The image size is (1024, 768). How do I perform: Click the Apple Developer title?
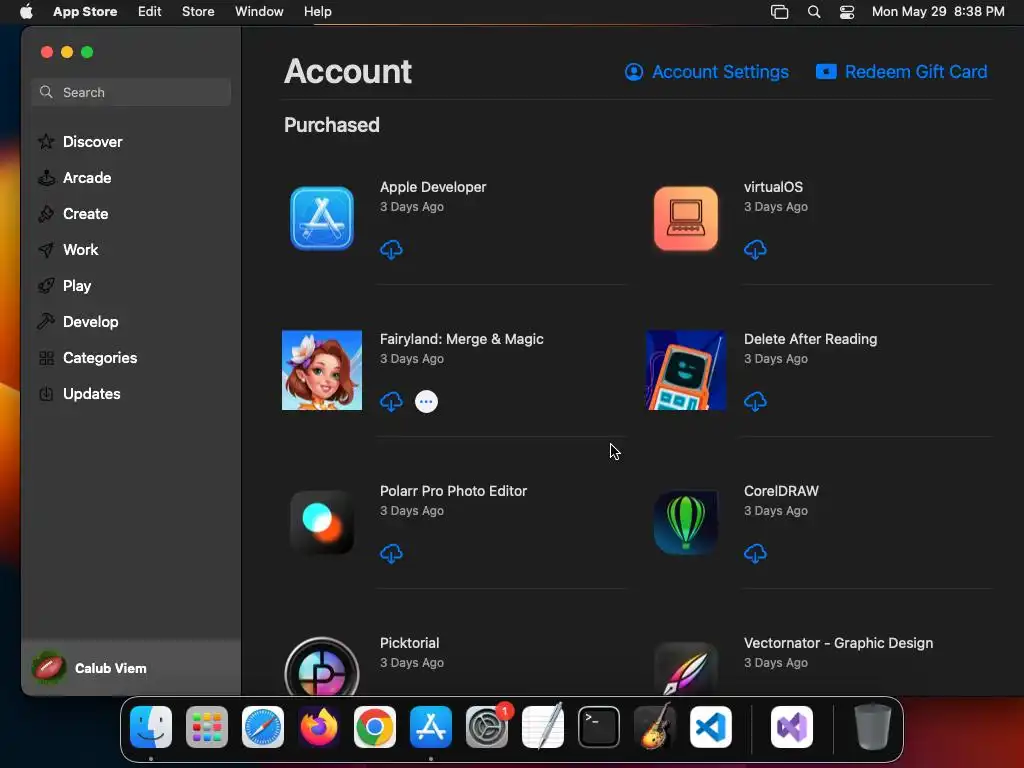(x=433, y=187)
